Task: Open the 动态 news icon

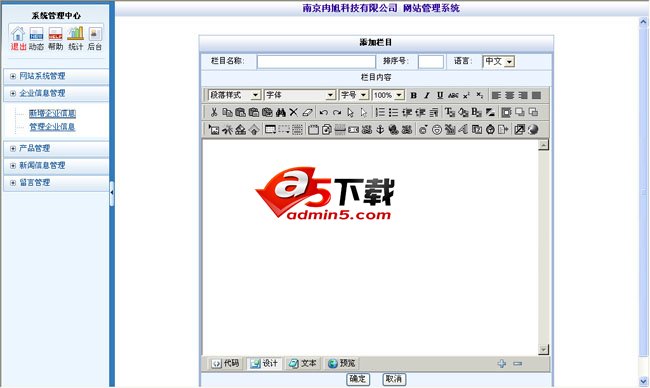Action: click(x=36, y=34)
